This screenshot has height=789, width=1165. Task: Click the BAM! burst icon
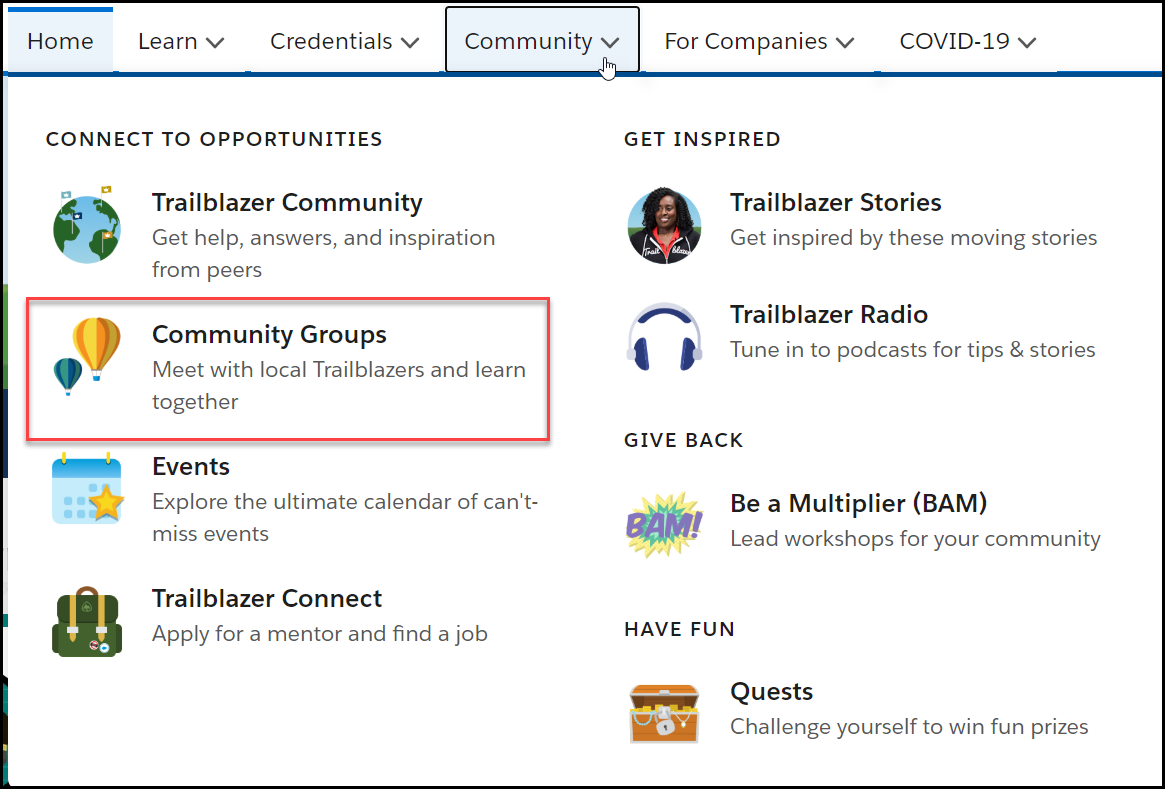[x=664, y=525]
